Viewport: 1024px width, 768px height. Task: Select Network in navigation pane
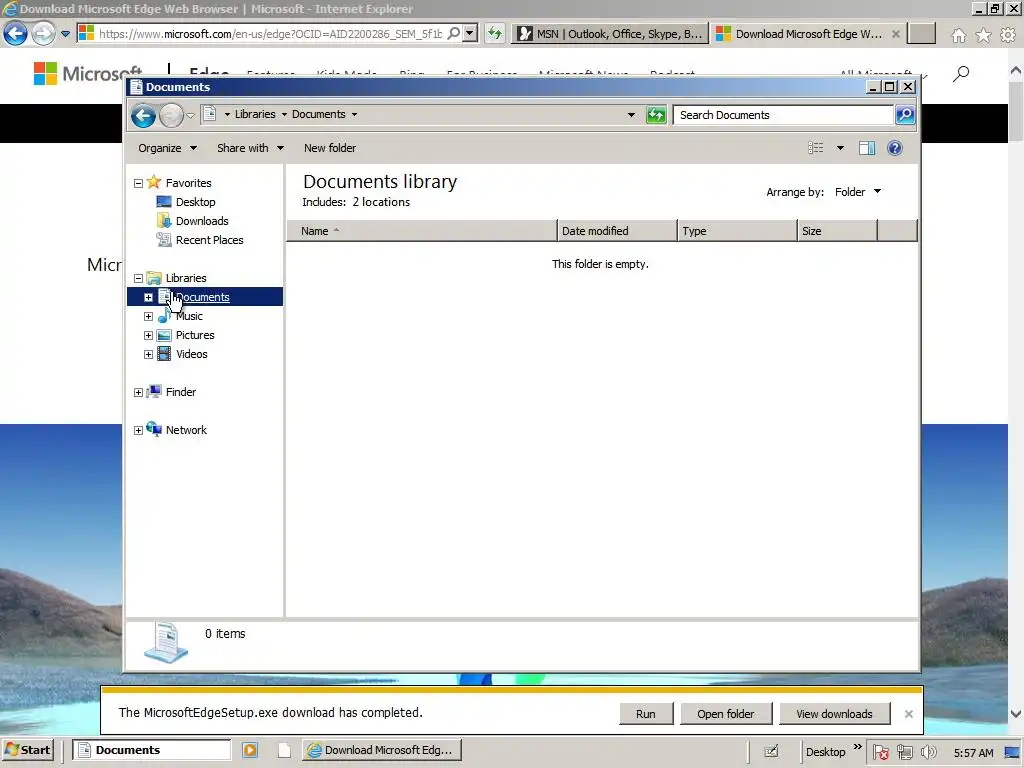tap(185, 430)
